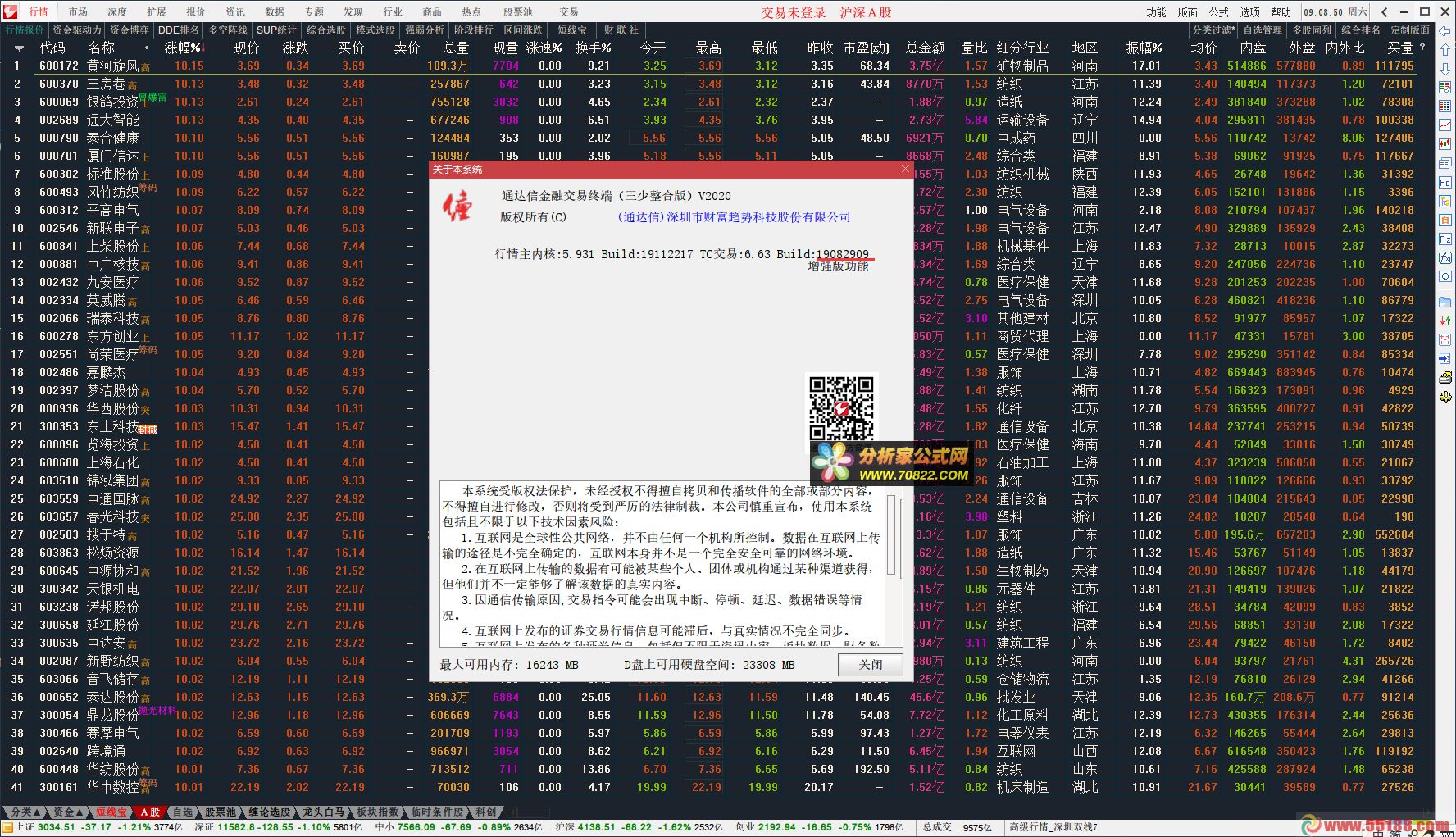The image size is (1456, 837).
Task: Click the blue arrow-into-panel icon
Action: click(x=1445, y=358)
